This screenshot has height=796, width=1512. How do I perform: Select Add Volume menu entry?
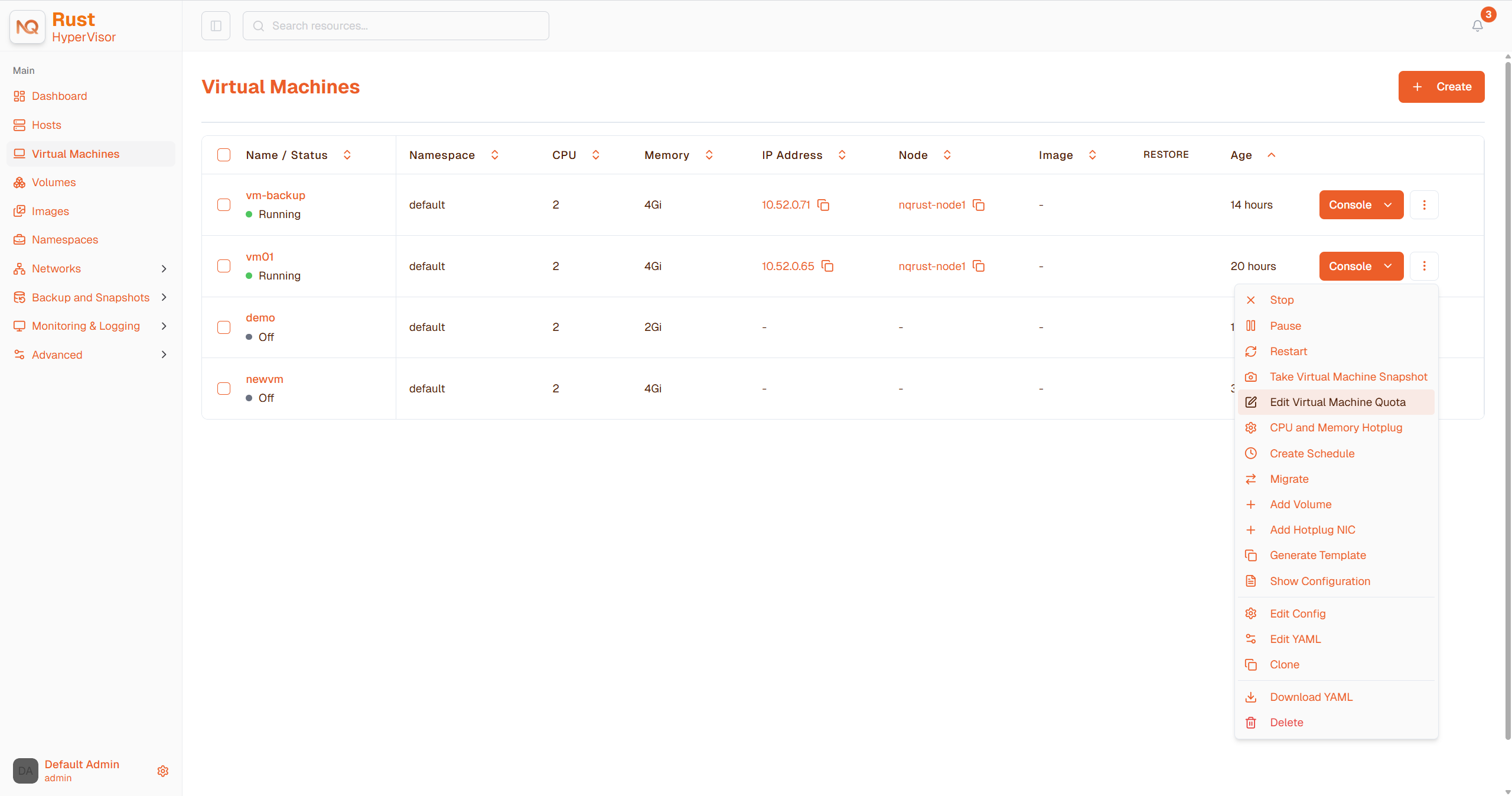tap(1336, 505)
